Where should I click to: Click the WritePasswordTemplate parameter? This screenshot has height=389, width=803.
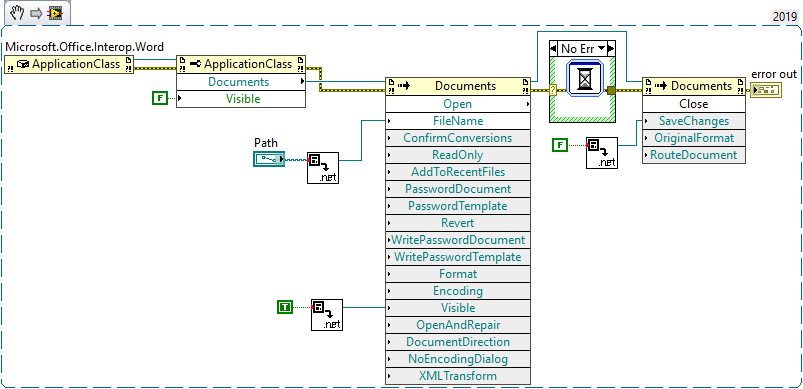click(x=458, y=257)
